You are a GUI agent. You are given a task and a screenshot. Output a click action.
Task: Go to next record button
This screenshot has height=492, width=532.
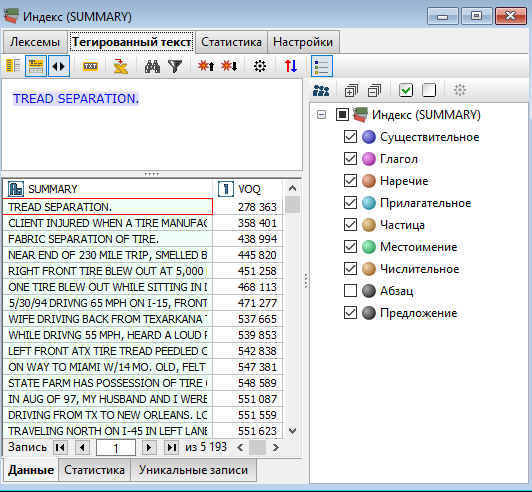point(149,448)
